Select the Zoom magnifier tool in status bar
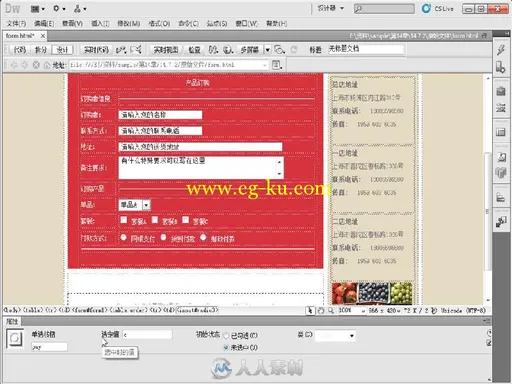The image size is (512, 384). point(331,310)
